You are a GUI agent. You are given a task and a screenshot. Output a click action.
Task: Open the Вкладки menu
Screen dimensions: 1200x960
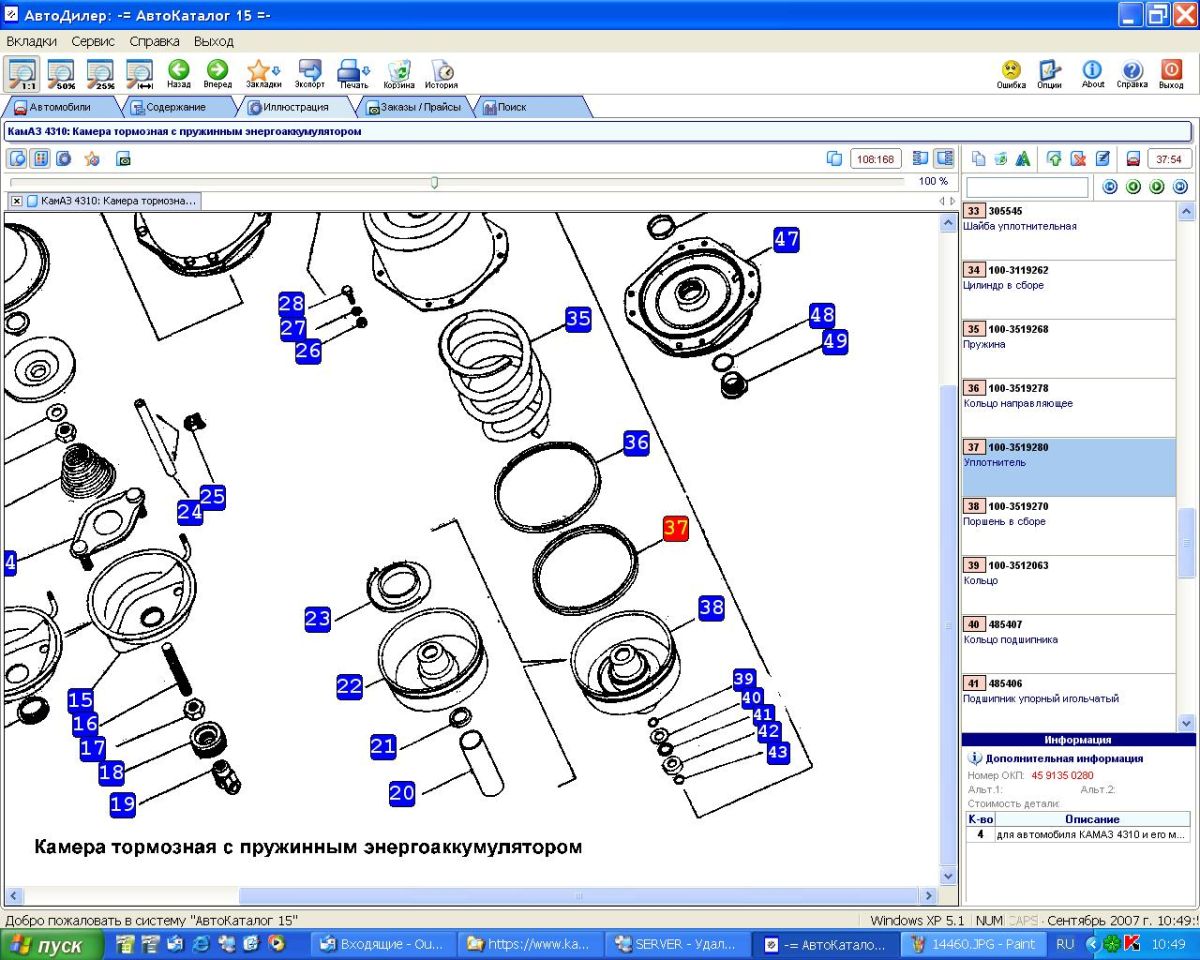coord(31,41)
